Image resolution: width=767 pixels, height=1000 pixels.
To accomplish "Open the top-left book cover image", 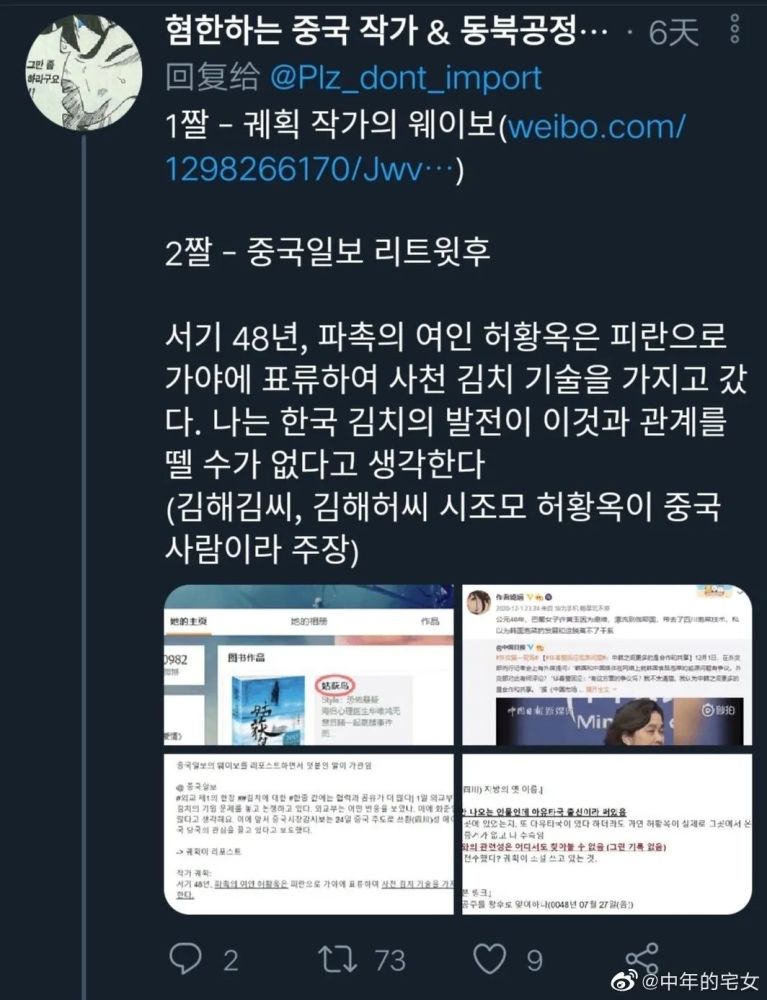I will (309, 665).
